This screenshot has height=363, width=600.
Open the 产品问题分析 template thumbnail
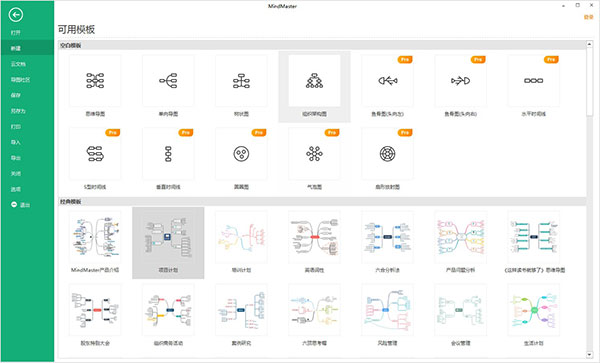460,237
